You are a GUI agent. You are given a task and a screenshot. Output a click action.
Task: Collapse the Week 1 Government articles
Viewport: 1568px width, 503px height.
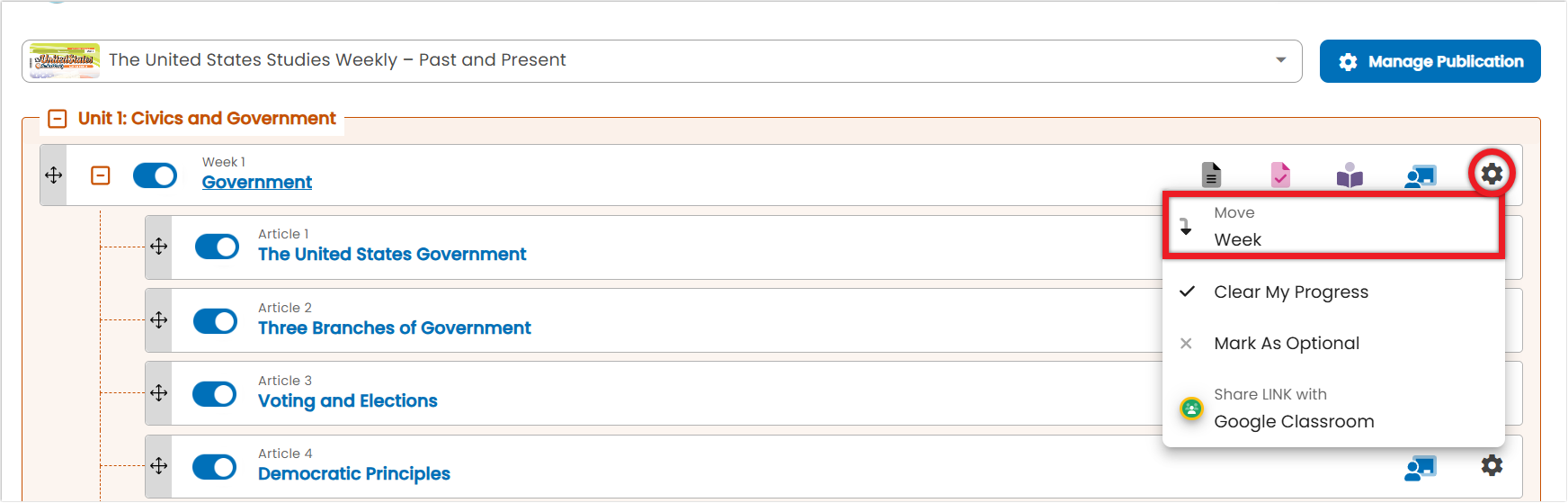[101, 175]
